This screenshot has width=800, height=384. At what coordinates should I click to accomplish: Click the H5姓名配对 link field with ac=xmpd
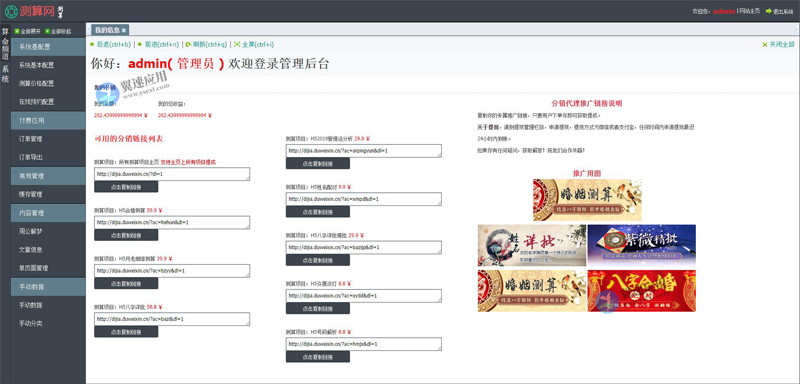(364, 199)
